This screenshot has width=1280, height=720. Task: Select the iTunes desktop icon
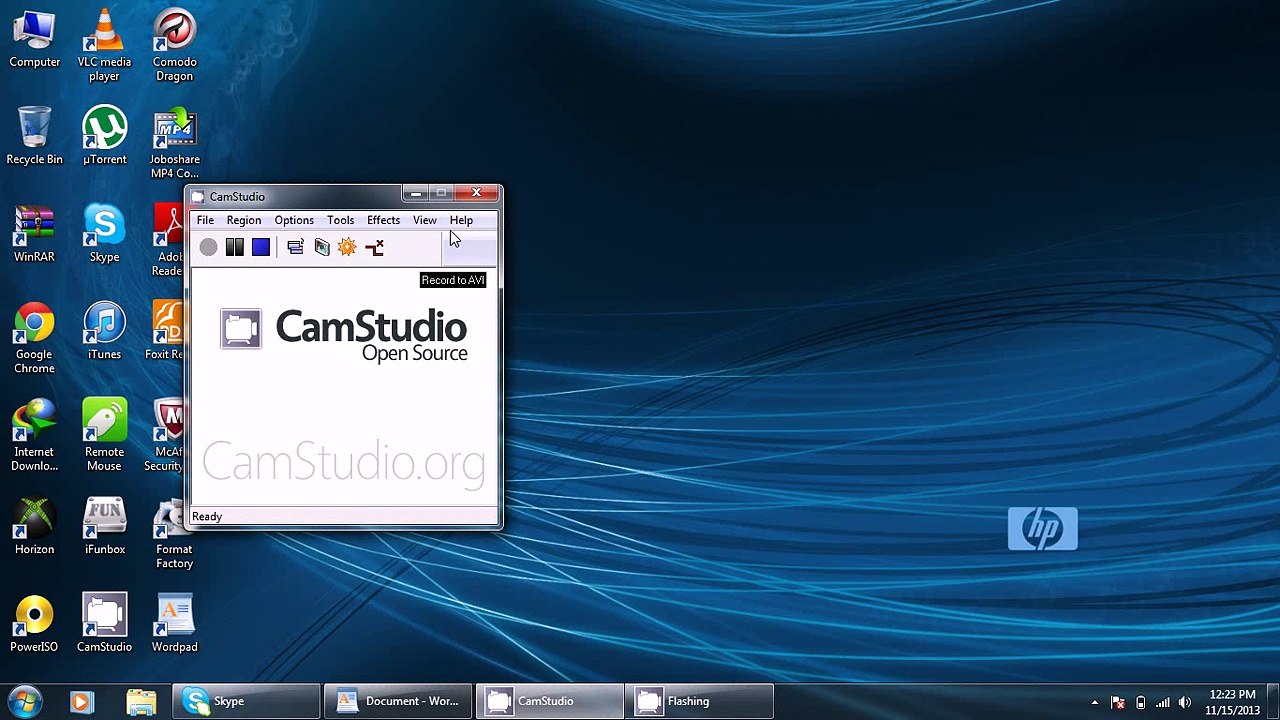104,331
